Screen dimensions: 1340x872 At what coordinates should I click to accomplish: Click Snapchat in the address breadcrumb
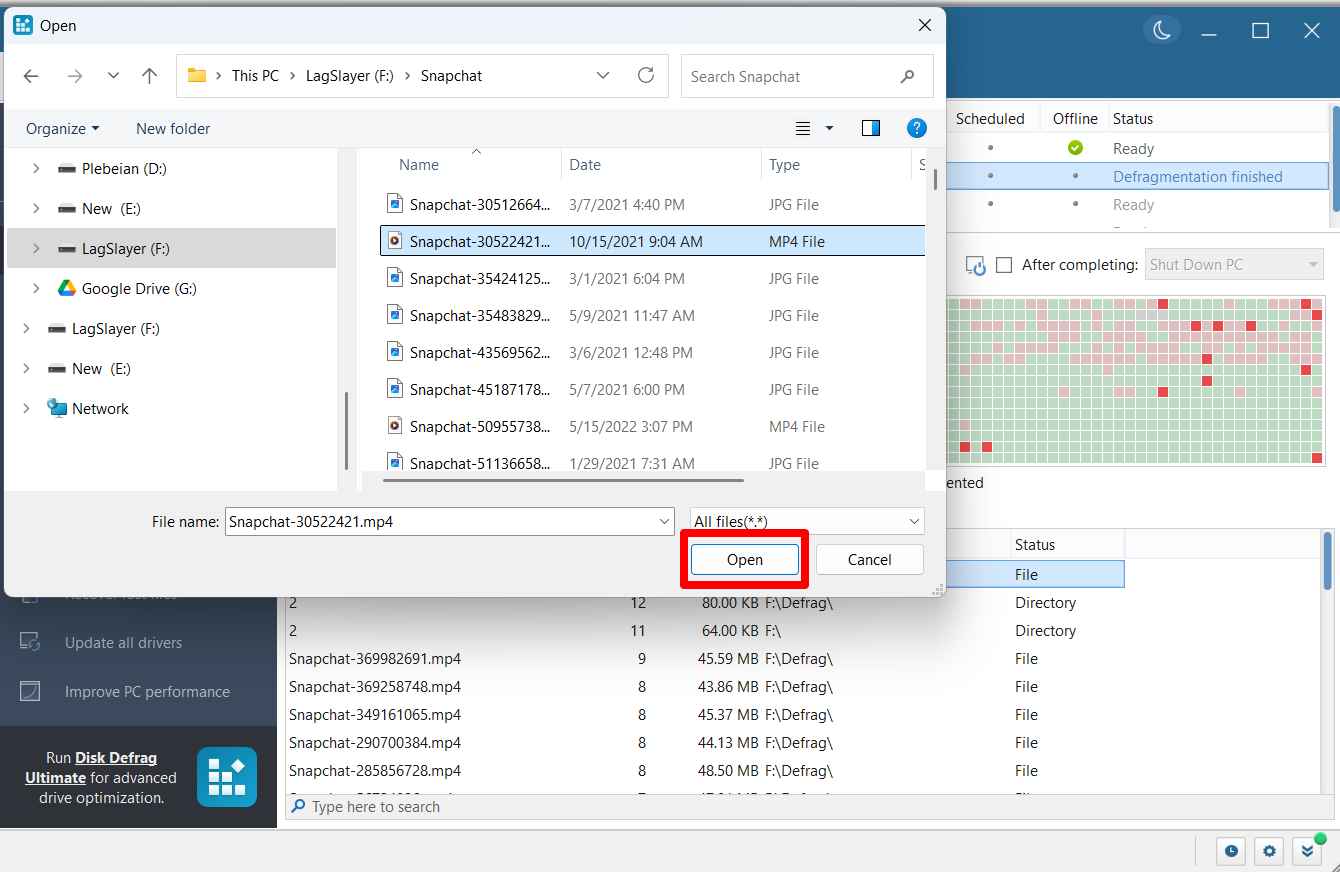(x=451, y=76)
